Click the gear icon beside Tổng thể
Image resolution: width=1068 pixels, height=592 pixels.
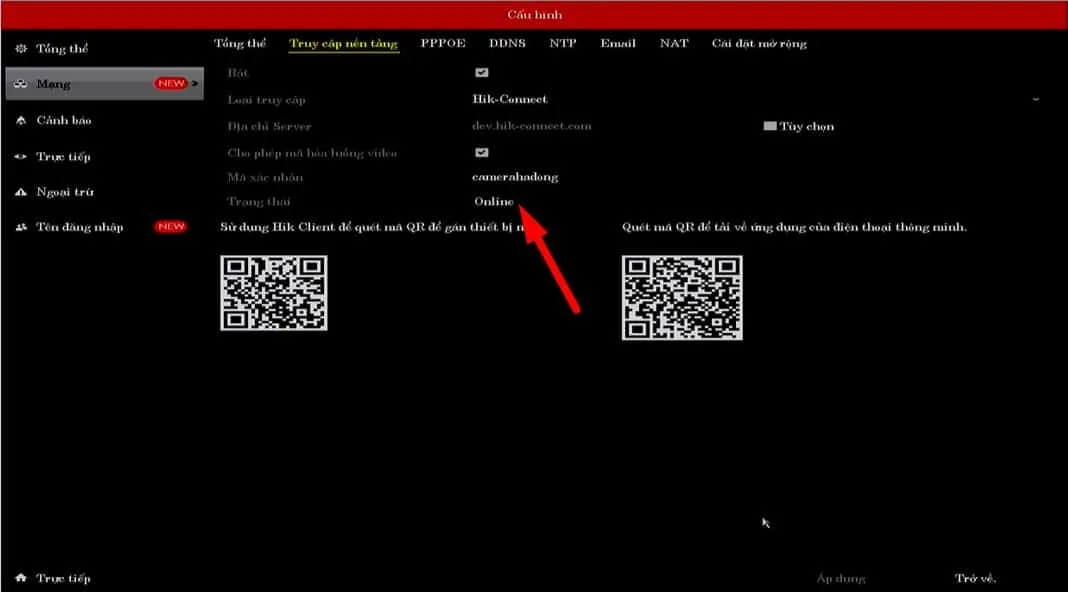pyautogui.click(x=21, y=48)
